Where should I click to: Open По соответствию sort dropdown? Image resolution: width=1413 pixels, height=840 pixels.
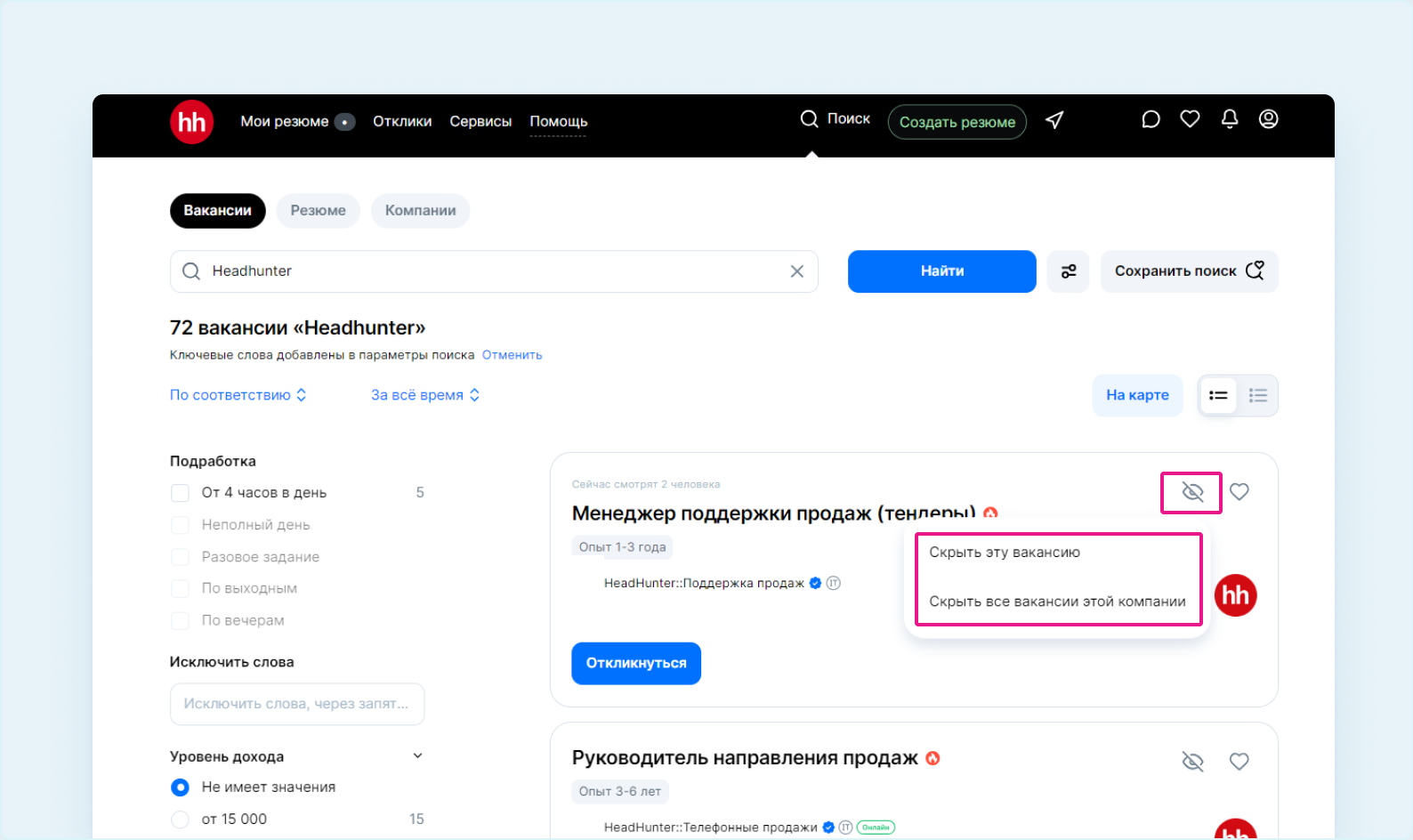click(x=238, y=395)
